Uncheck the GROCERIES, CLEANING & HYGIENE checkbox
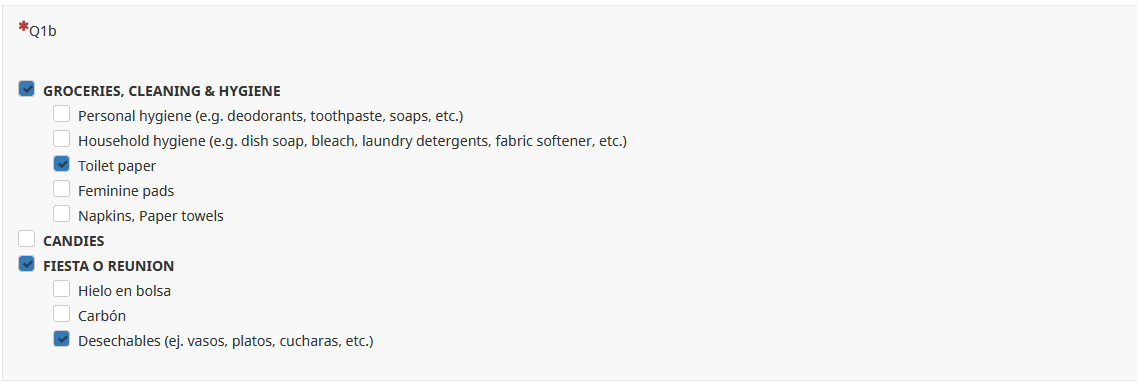 pos(27,89)
